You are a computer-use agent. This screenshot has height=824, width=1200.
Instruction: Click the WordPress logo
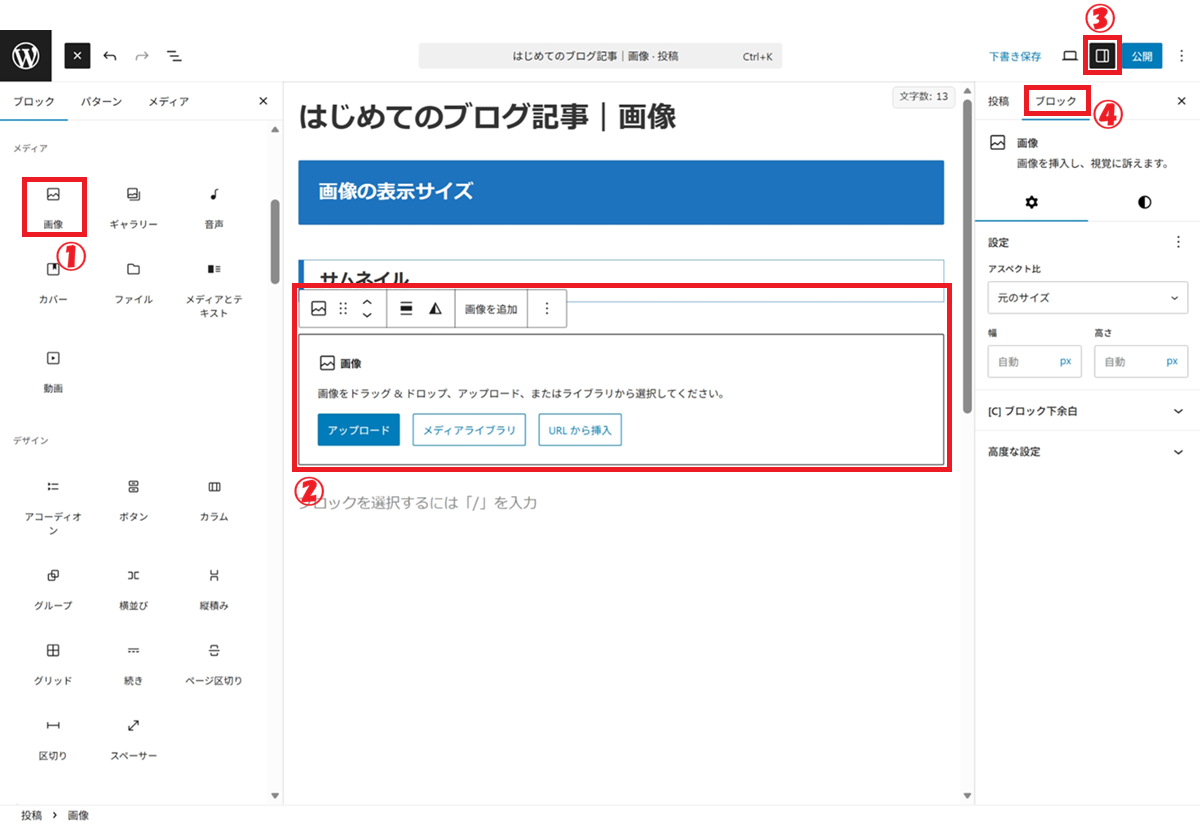(26, 56)
